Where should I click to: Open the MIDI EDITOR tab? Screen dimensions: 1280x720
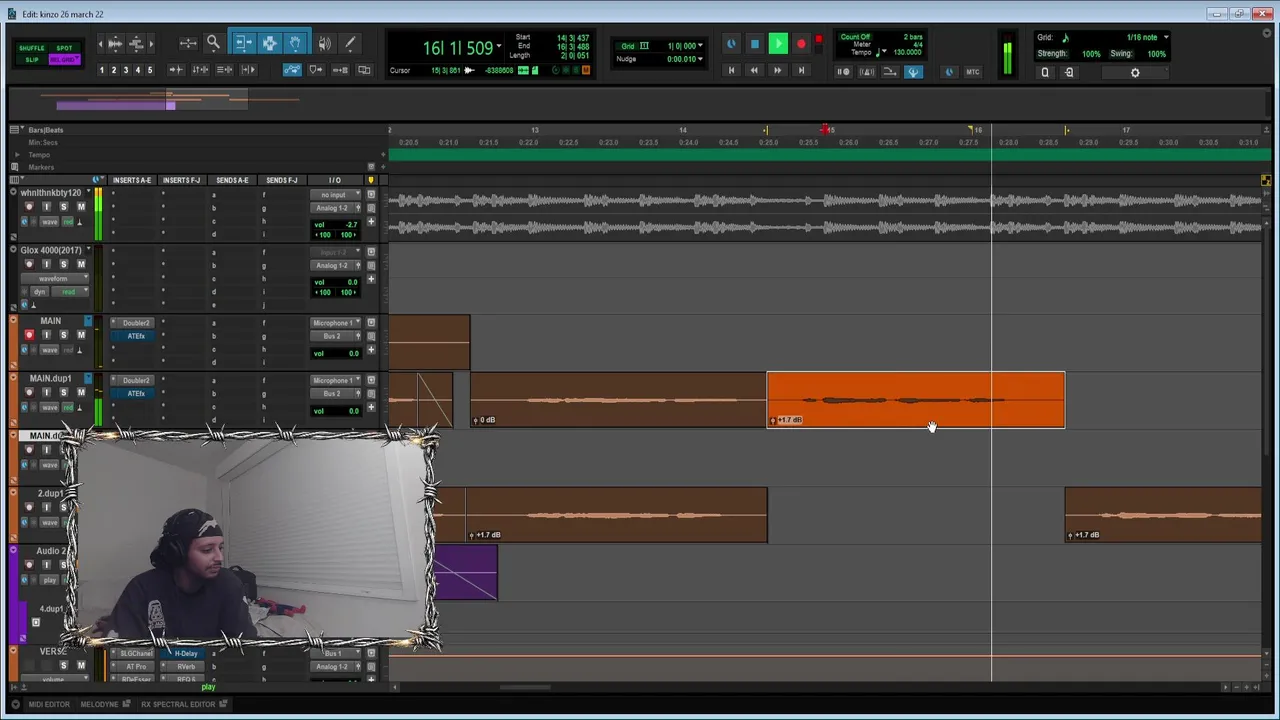49,704
